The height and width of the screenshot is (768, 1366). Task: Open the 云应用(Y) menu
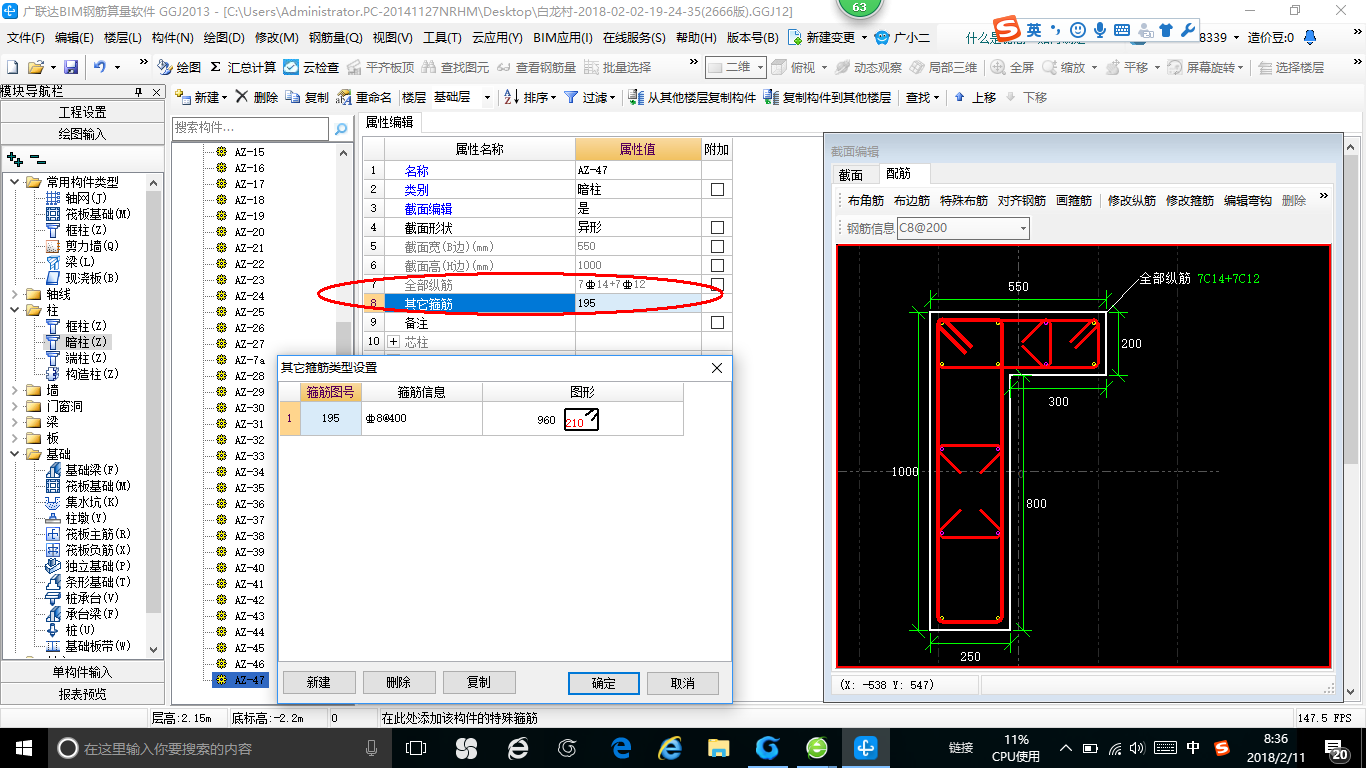point(497,37)
